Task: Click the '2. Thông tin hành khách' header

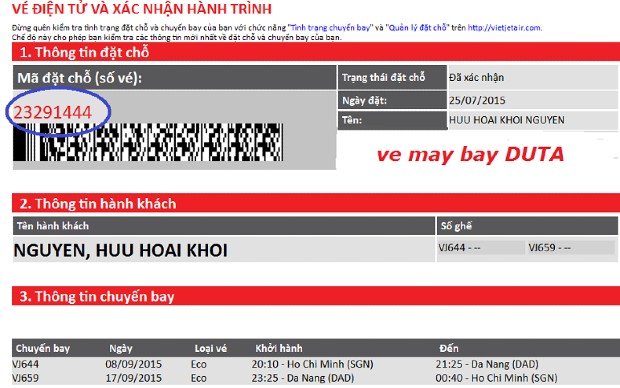Action: [316, 203]
